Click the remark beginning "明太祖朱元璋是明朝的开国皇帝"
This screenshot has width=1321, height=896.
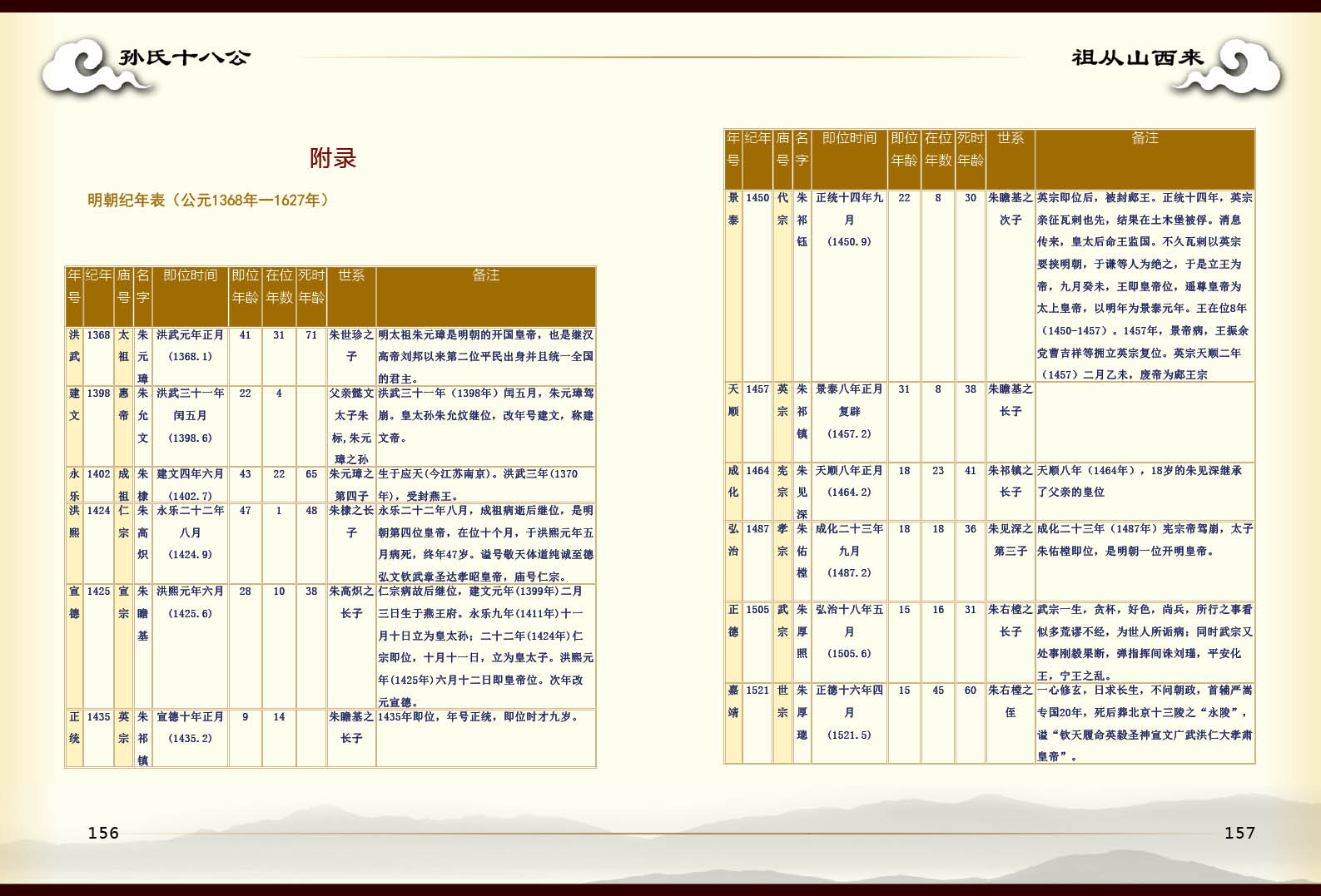(x=486, y=356)
